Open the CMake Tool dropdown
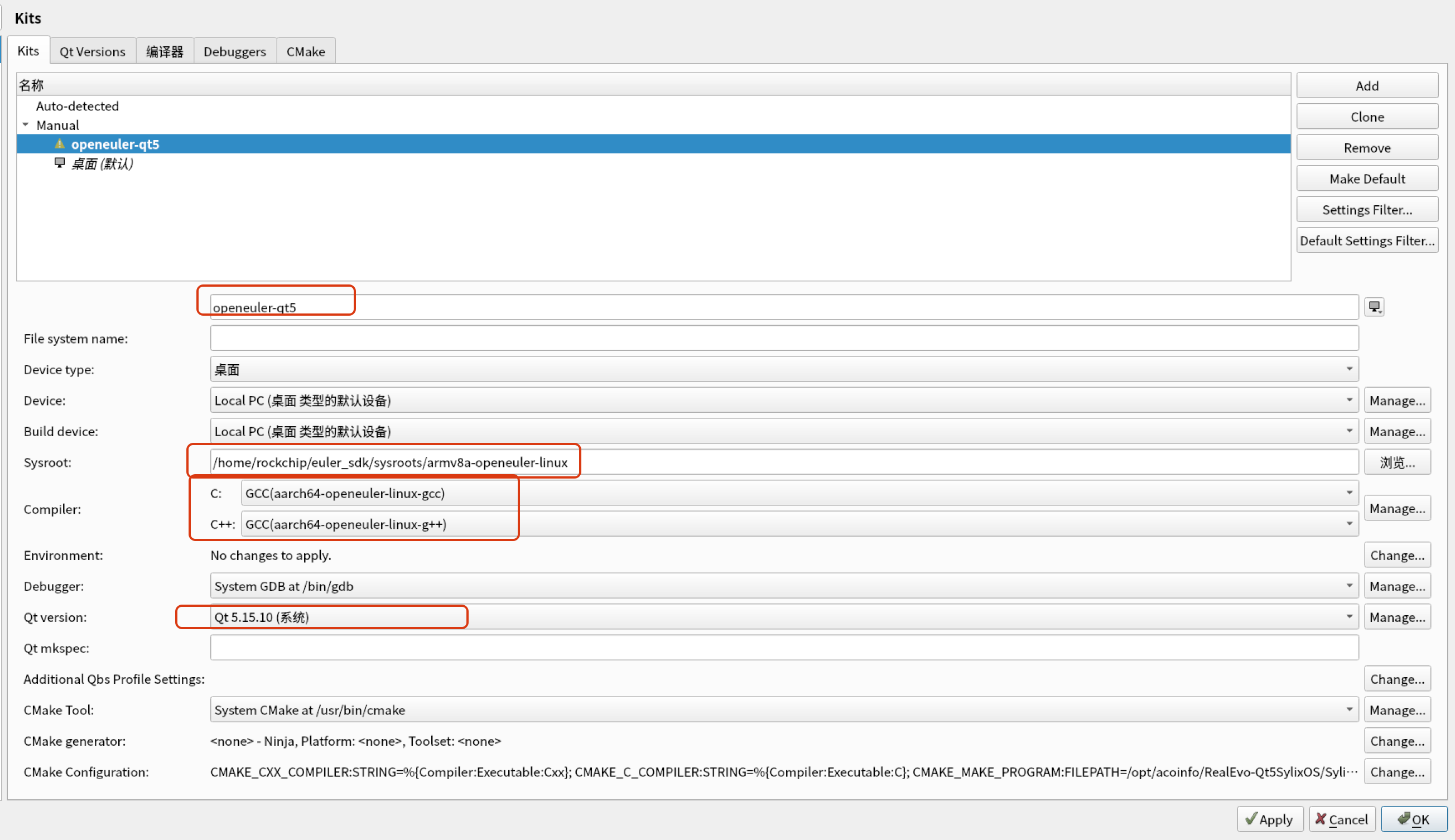 point(783,709)
